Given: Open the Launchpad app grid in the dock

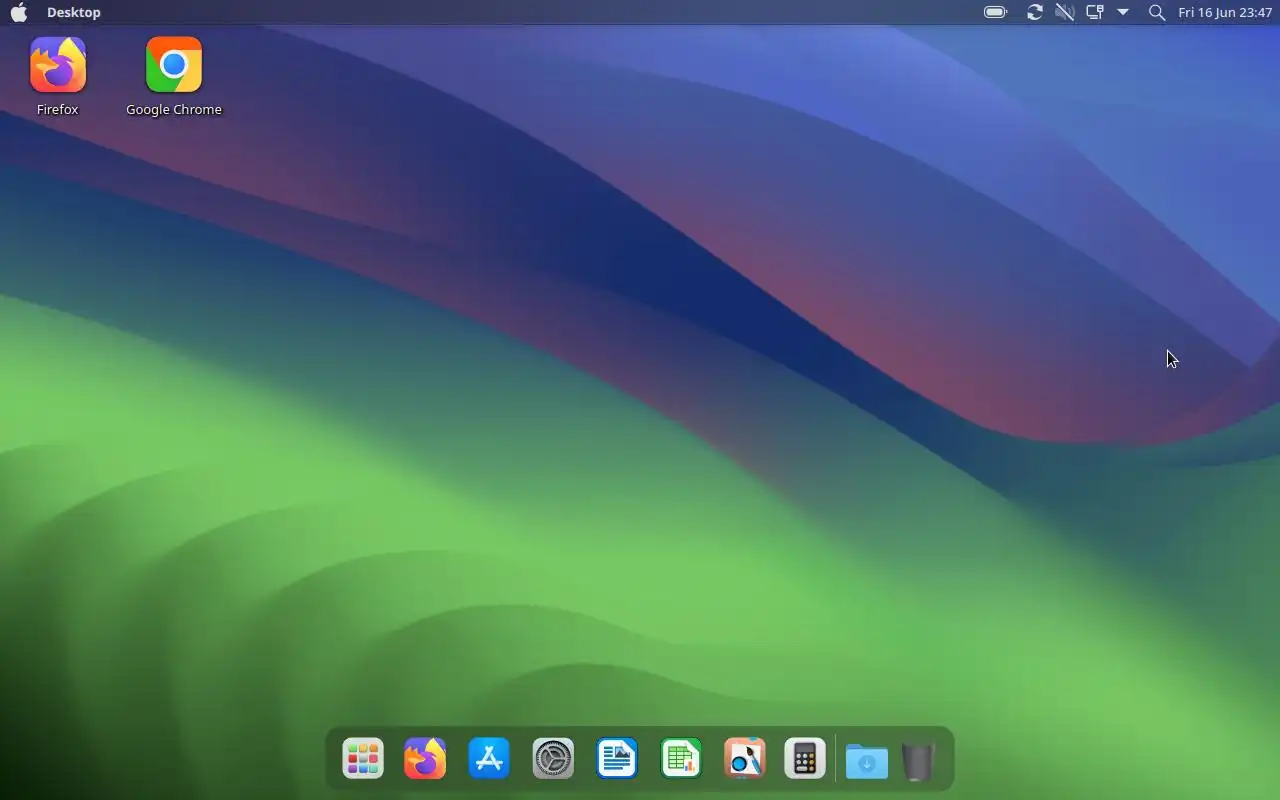Looking at the screenshot, I should pyautogui.click(x=362, y=759).
